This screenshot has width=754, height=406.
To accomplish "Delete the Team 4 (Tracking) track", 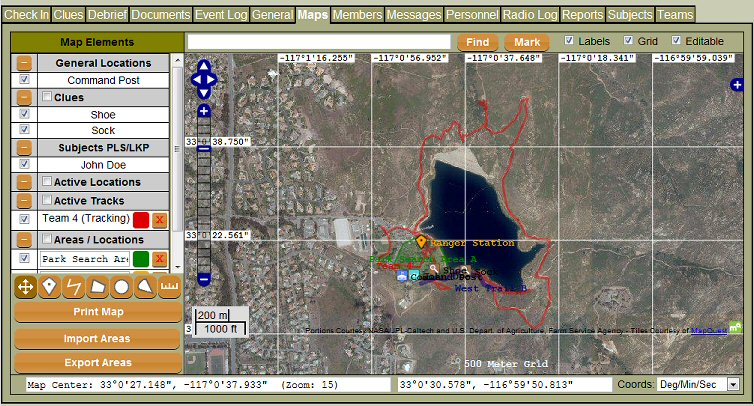I will (x=159, y=220).
